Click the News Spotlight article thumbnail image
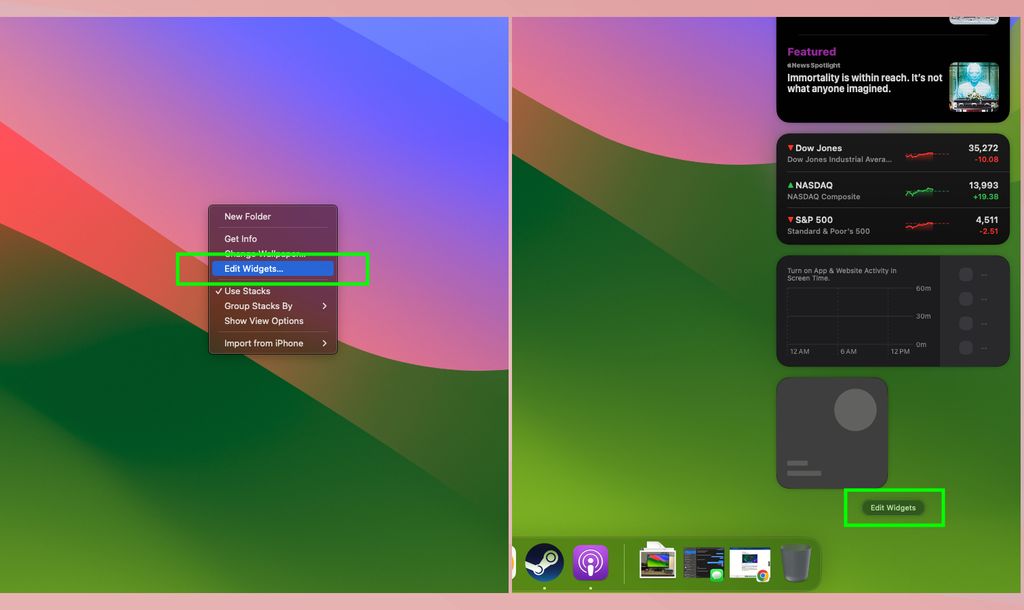Viewport: 1024px width, 610px height. (x=973, y=85)
